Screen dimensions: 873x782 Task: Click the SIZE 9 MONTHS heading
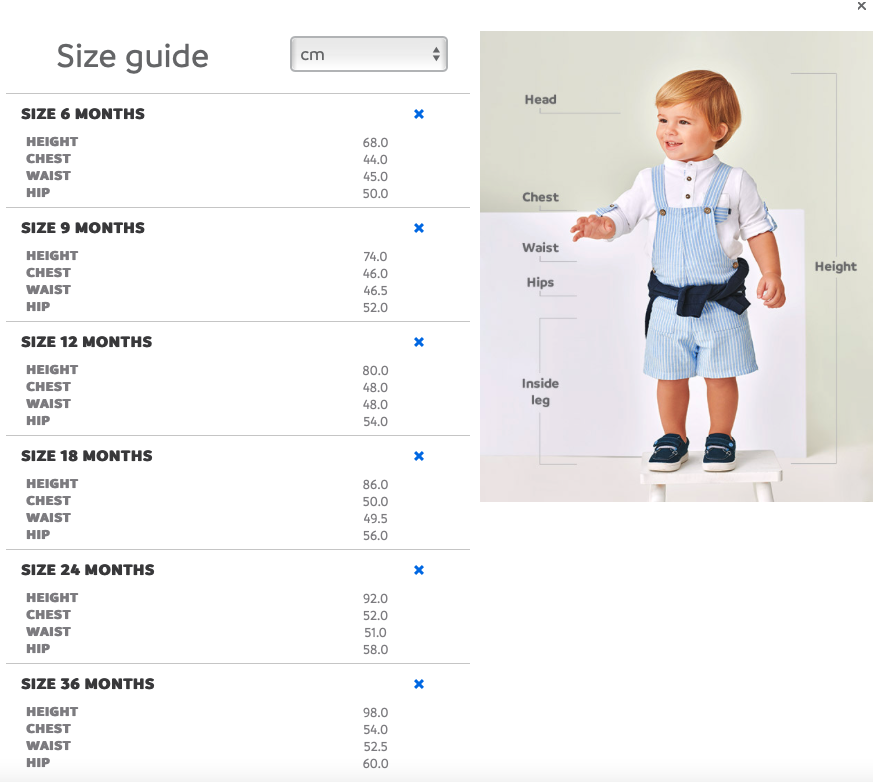pos(83,228)
